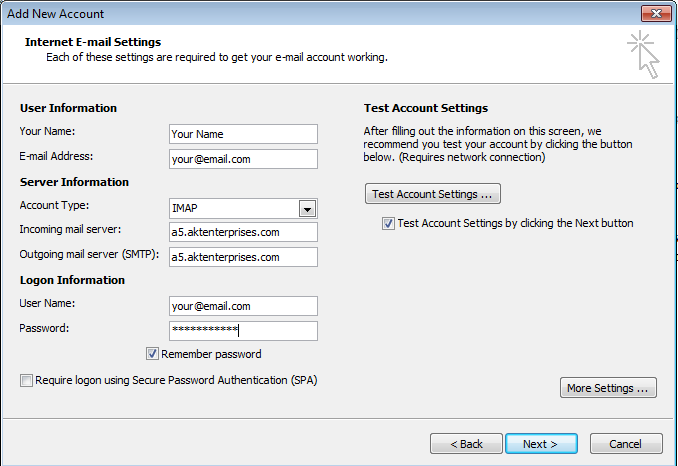Cancel the Add New Account wizard
Viewport: 678px width, 466px height.
[x=626, y=444]
